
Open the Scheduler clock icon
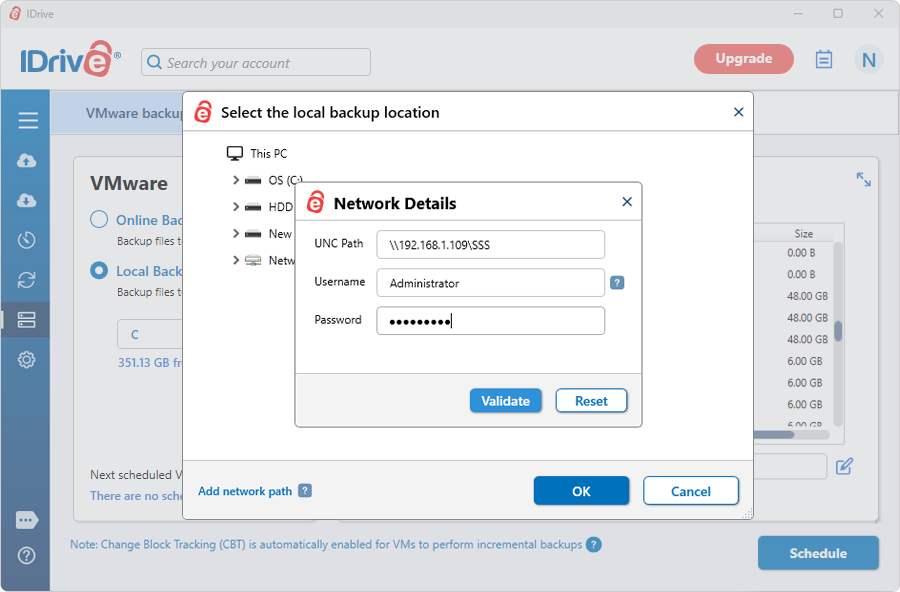pyautogui.click(x=27, y=240)
